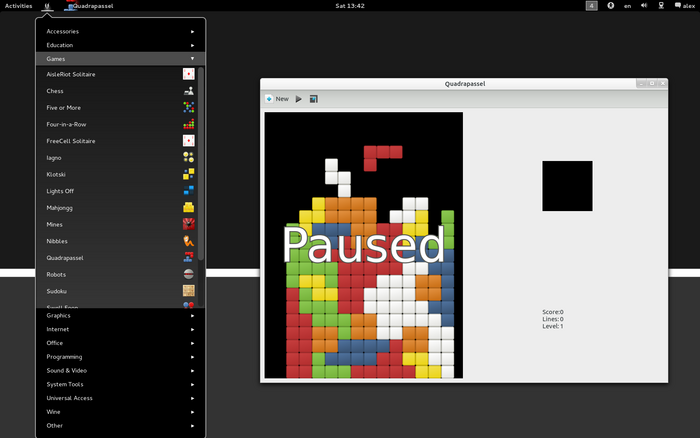
Task: Expand the System Tools category
Action: pyautogui.click(x=120, y=384)
